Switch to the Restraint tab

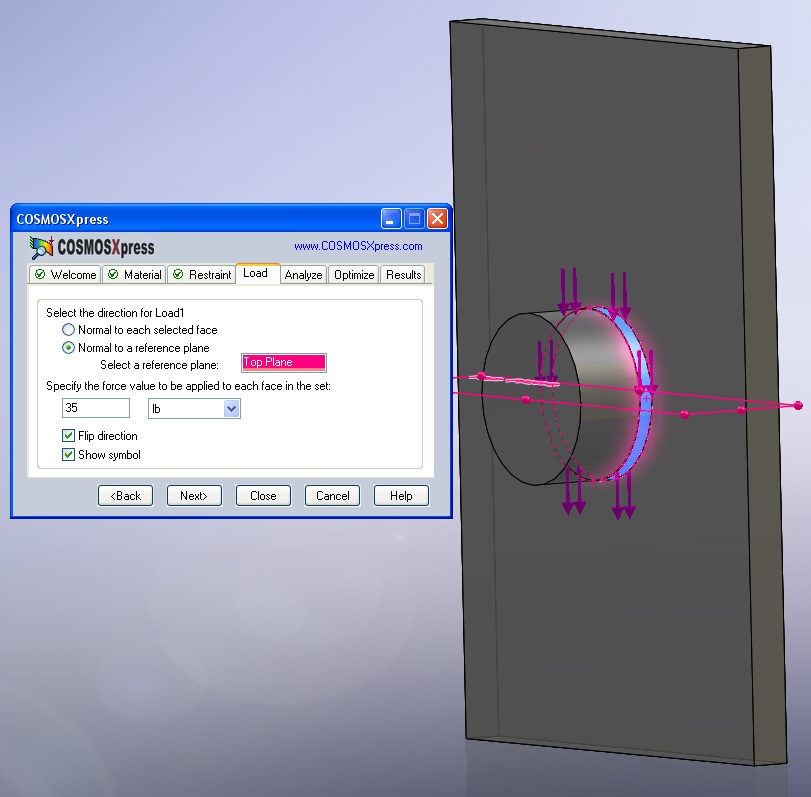(x=202, y=275)
